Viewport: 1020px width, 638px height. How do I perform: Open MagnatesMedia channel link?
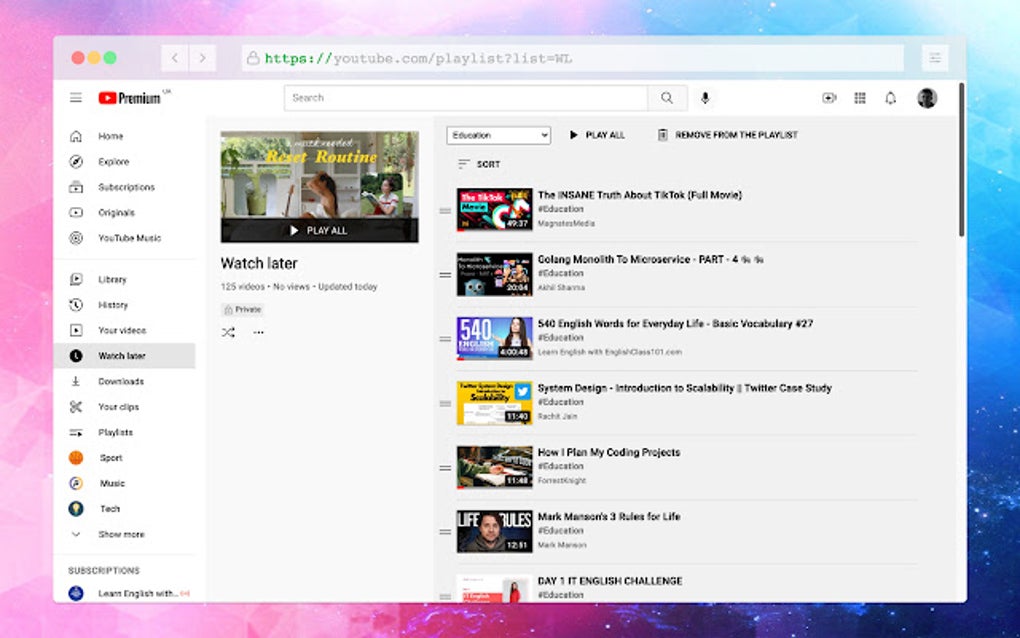click(x=566, y=224)
